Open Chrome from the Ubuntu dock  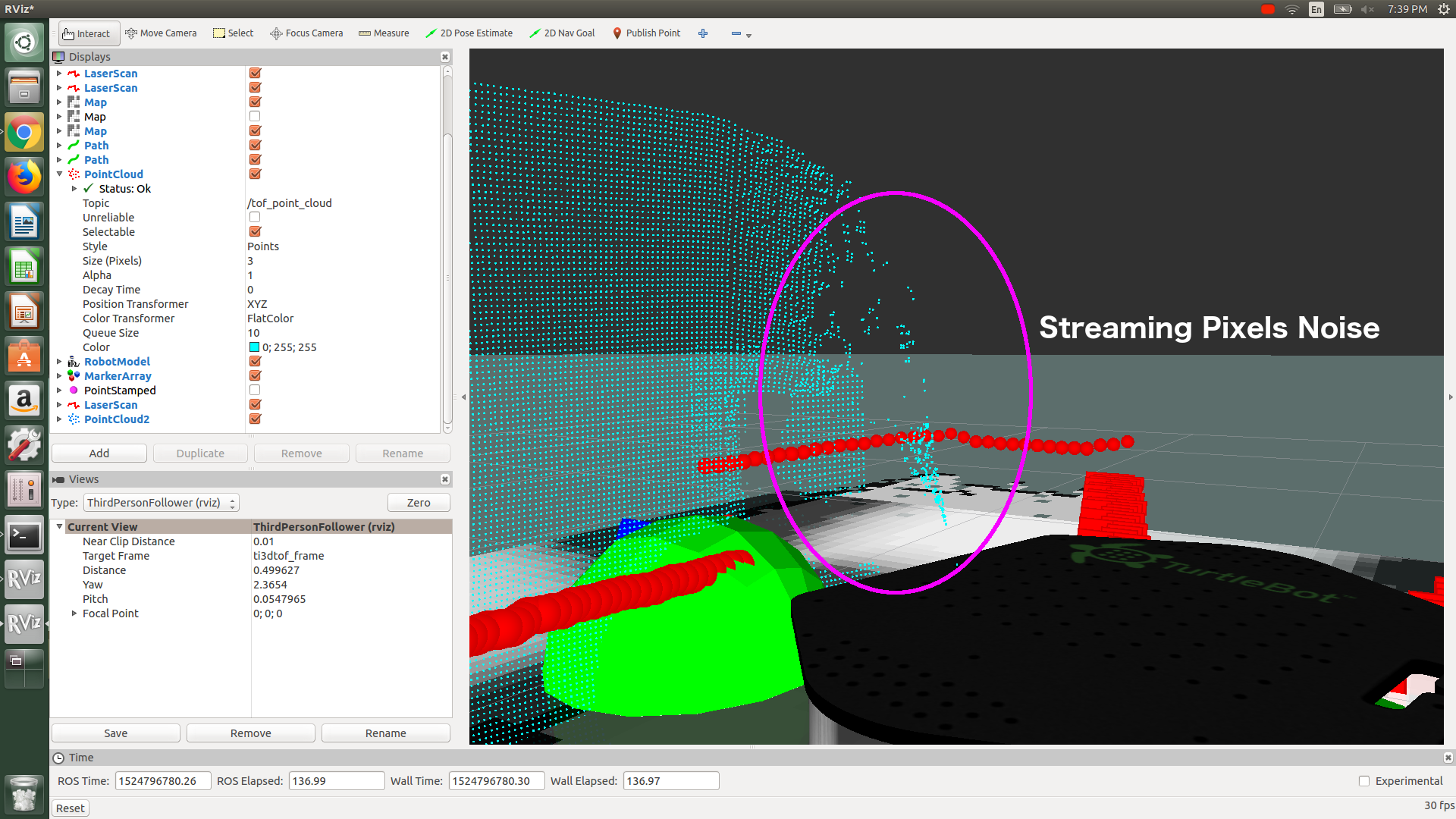click(24, 133)
